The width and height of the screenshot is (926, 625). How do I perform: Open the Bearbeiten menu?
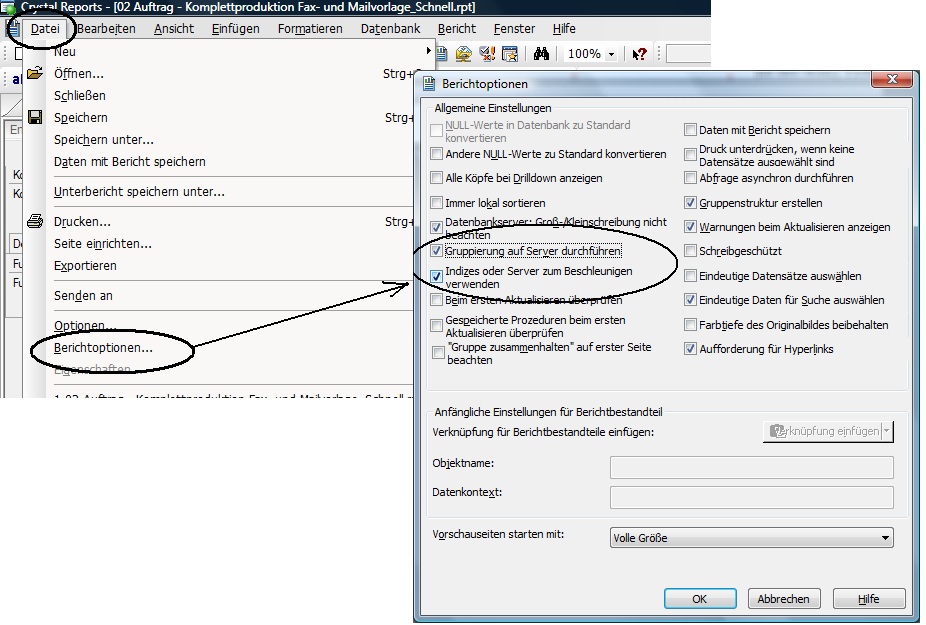click(106, 28)
